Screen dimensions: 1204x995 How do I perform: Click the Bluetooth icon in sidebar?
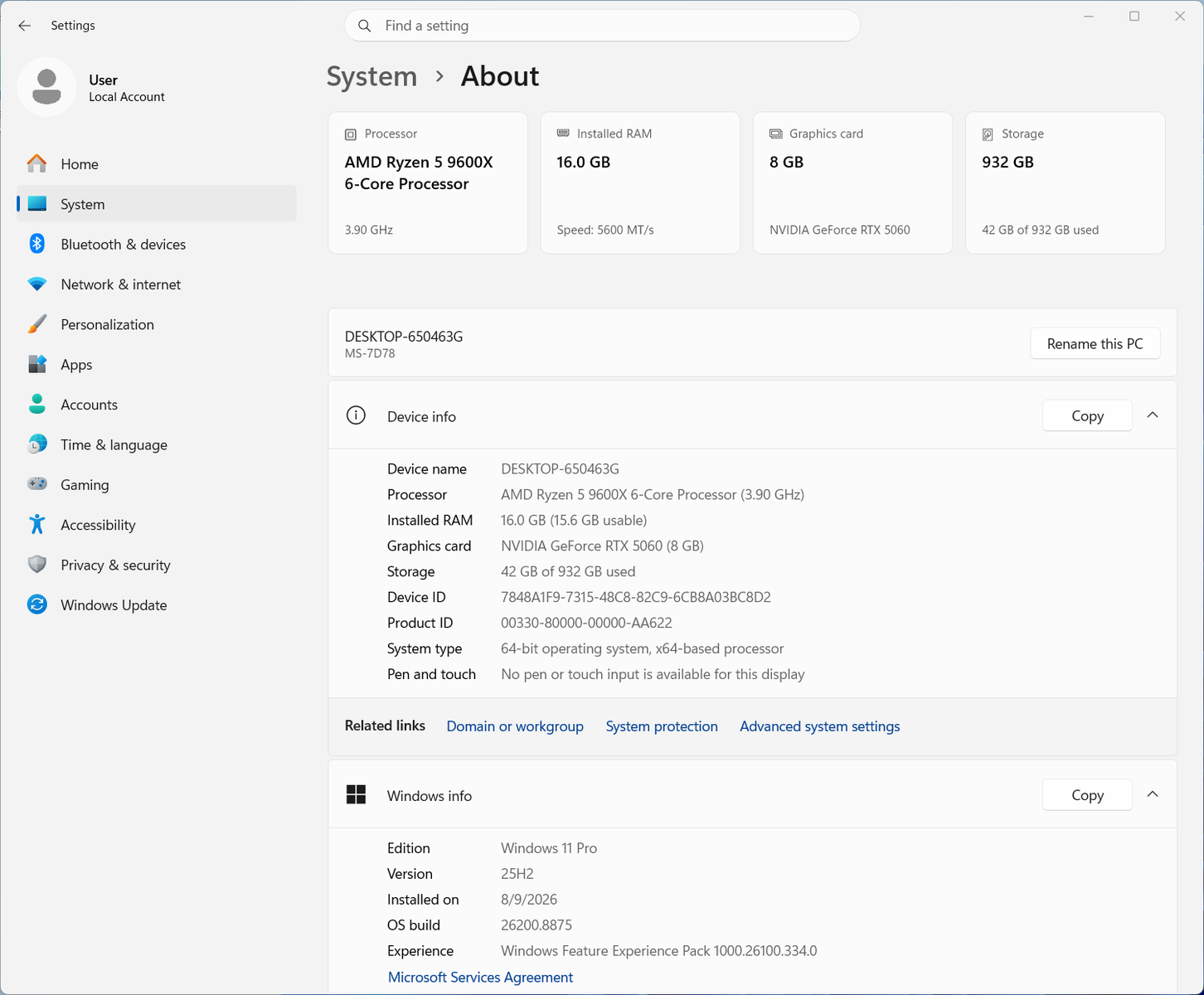pyautogui.click(x=37, y=244)
